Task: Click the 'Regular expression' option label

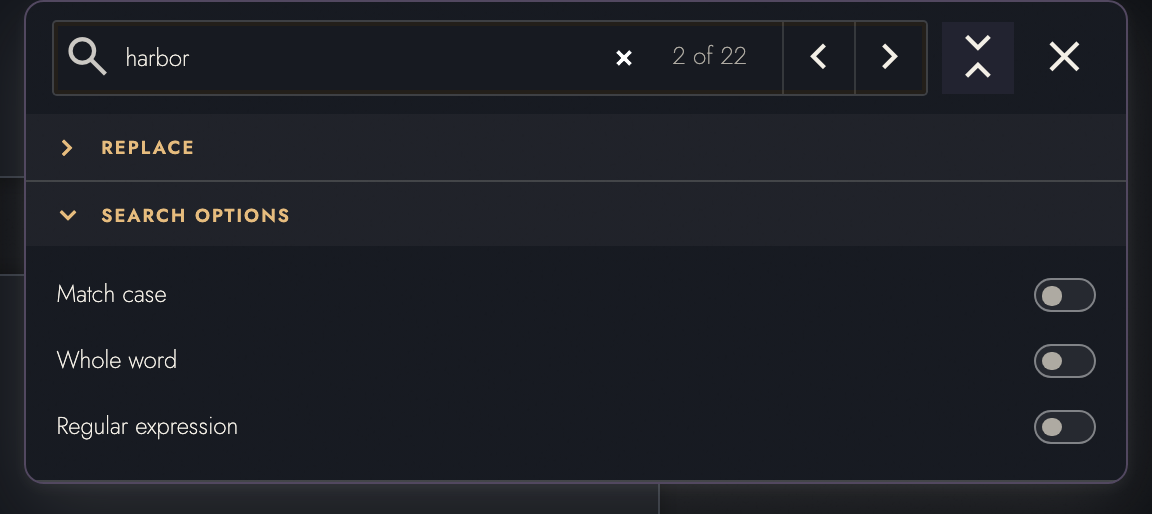Action: tap(147, 427)
